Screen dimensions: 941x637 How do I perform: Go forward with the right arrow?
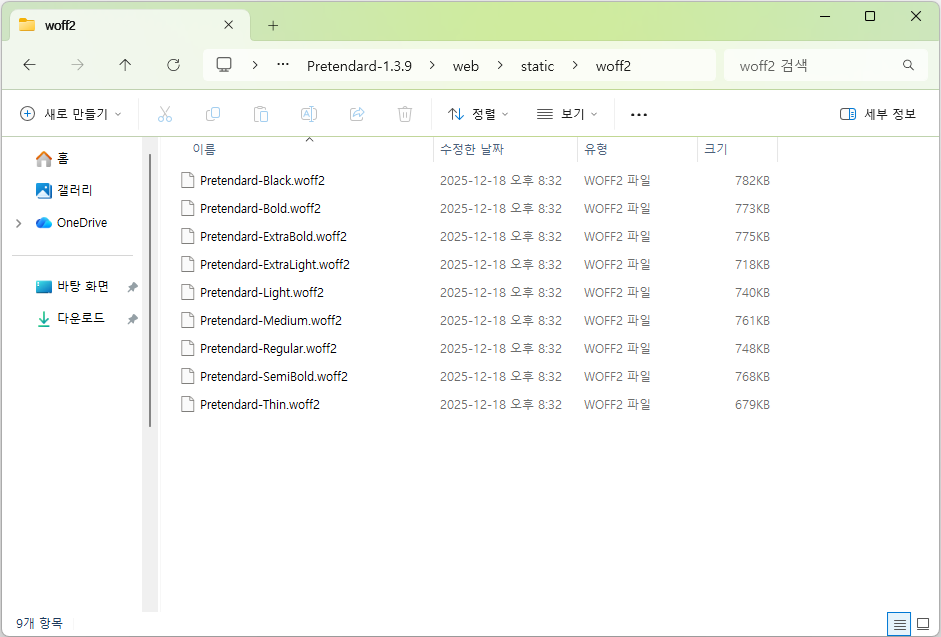pos(77,65)
